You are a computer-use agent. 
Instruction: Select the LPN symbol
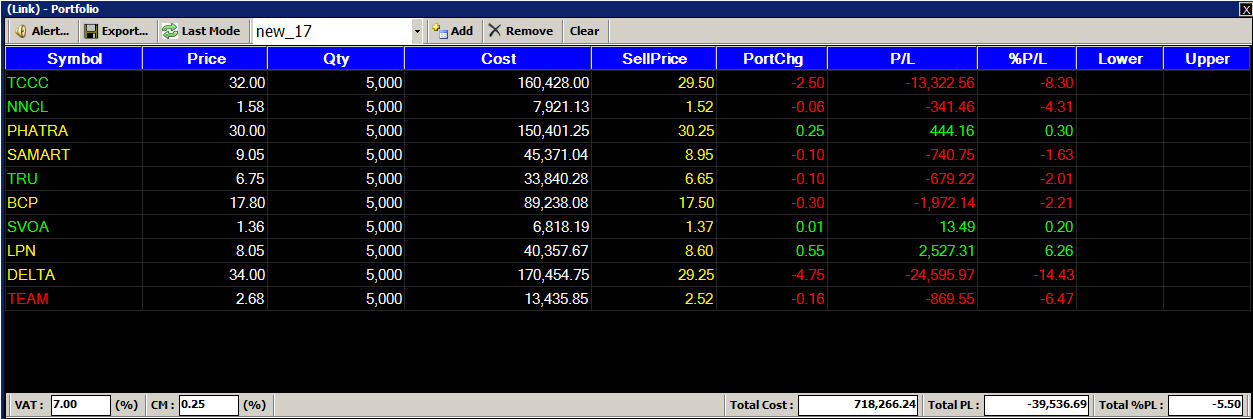21,251
